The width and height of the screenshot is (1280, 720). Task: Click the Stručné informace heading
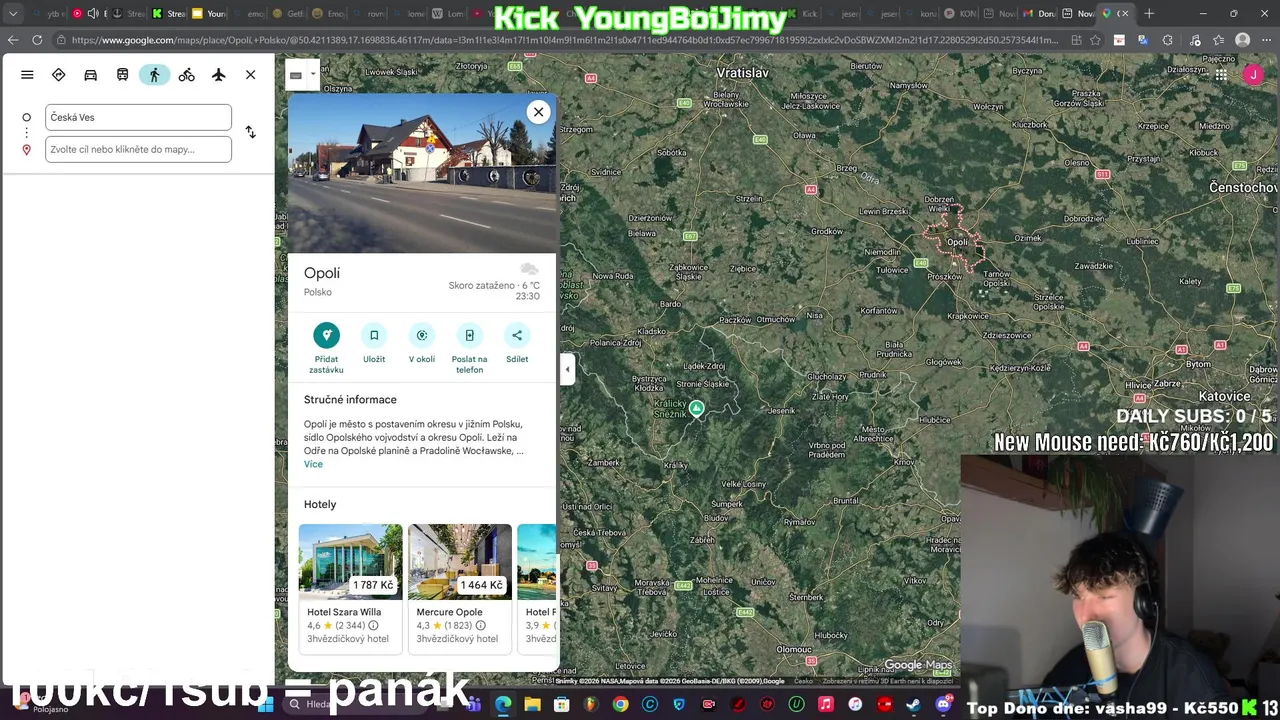click(350, 399)
